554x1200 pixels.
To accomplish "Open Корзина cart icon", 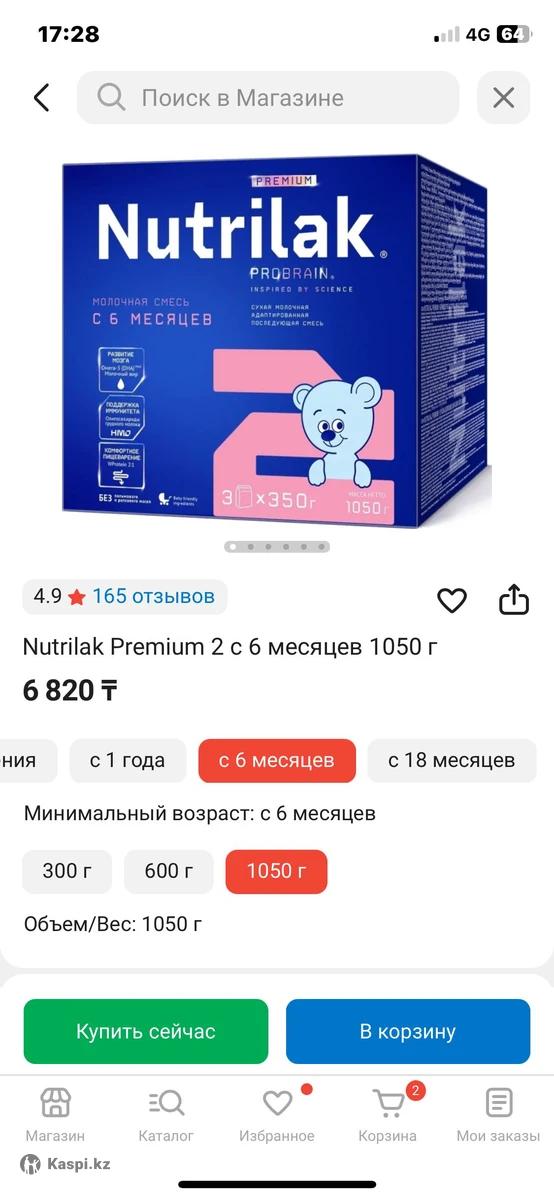I will [388, 1103].
